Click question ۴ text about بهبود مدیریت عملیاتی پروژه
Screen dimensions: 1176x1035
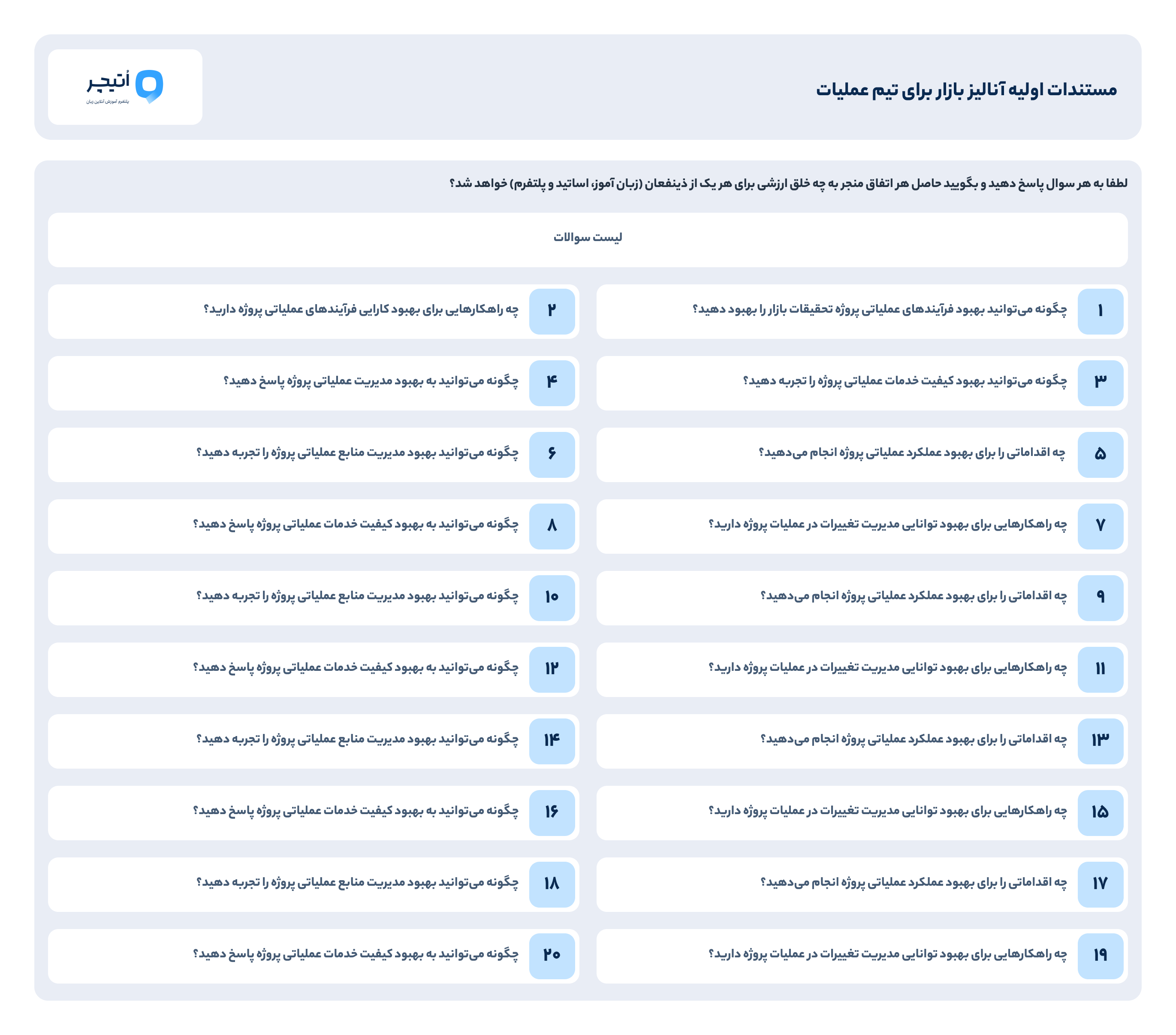point(371,381)
